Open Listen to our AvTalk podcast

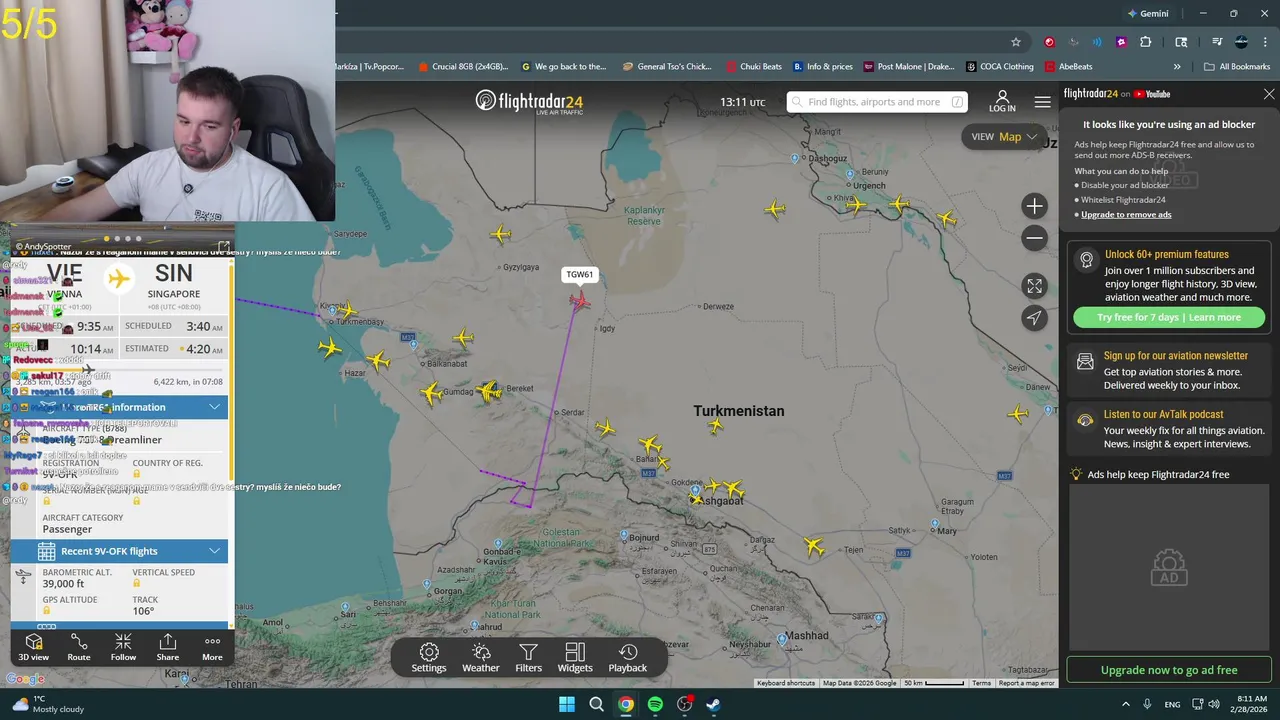tap(1169, 429)
